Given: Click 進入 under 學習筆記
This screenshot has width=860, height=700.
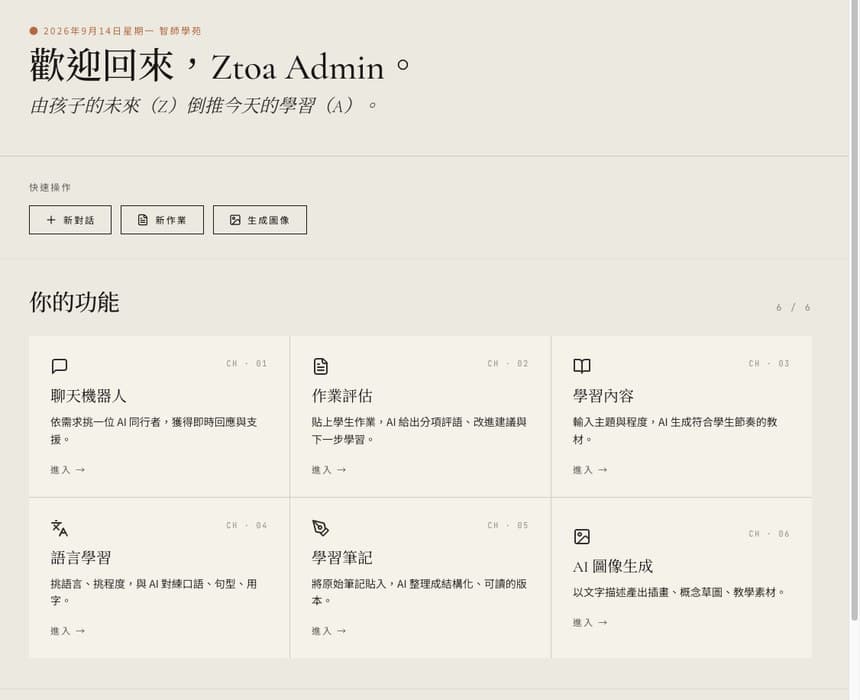Looking at the screenshot, I should tap(329, 631).
